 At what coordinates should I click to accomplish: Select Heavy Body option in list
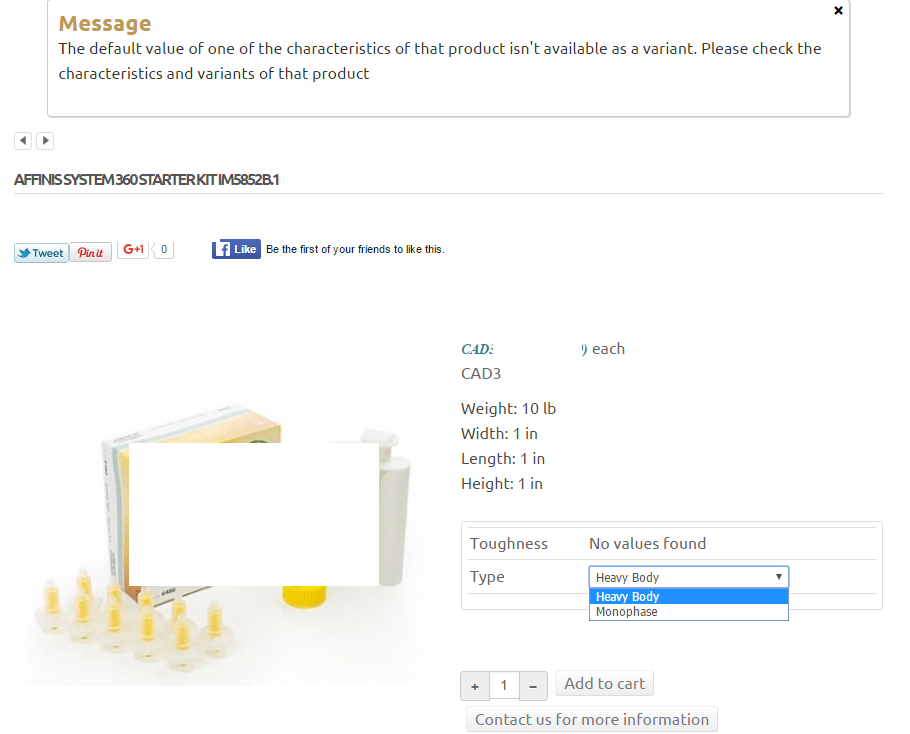pos(688,597)
